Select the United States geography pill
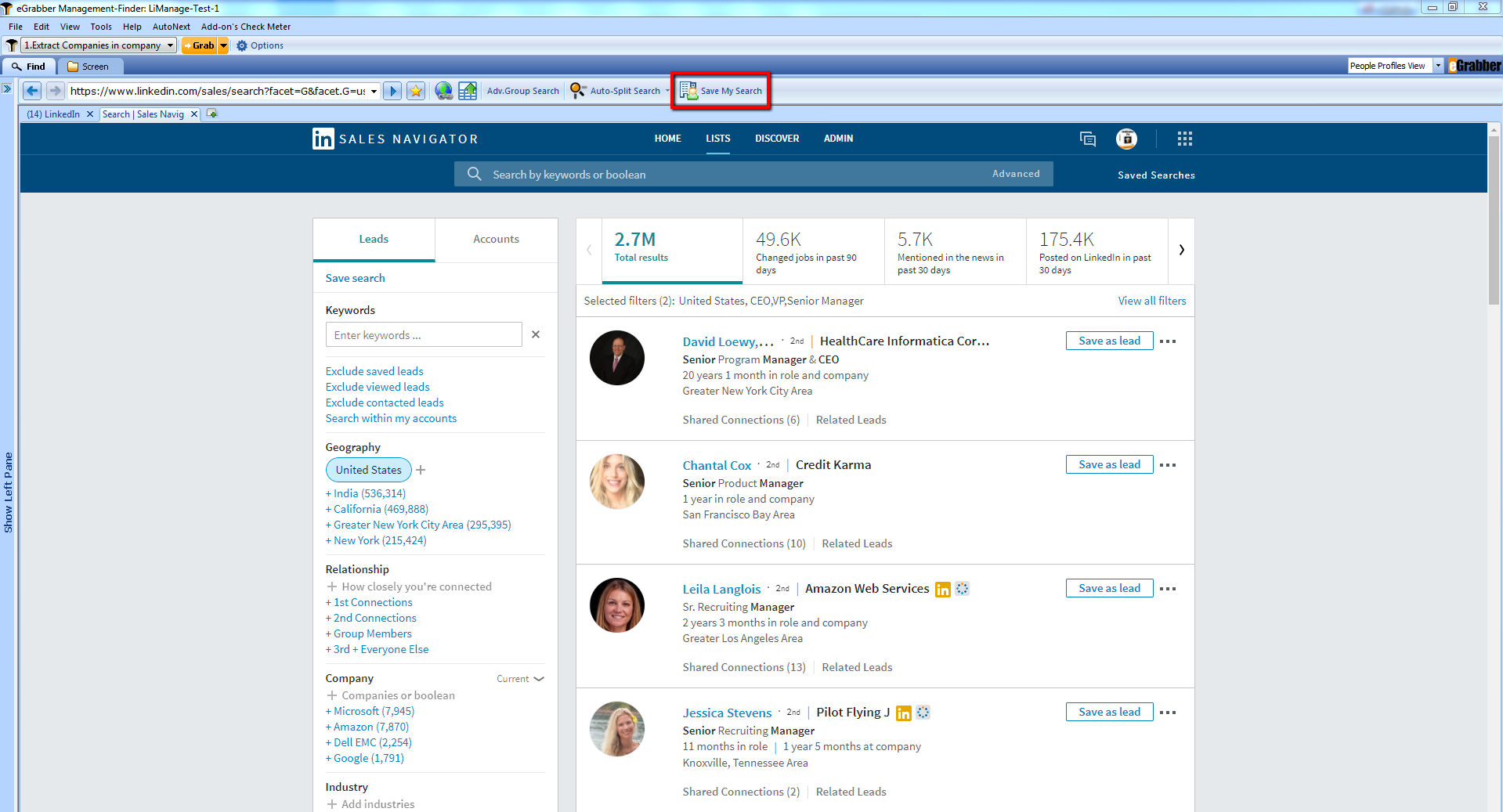Image resolution: width=1503 pixels, height=812 pixels. [x=368, y=470]
